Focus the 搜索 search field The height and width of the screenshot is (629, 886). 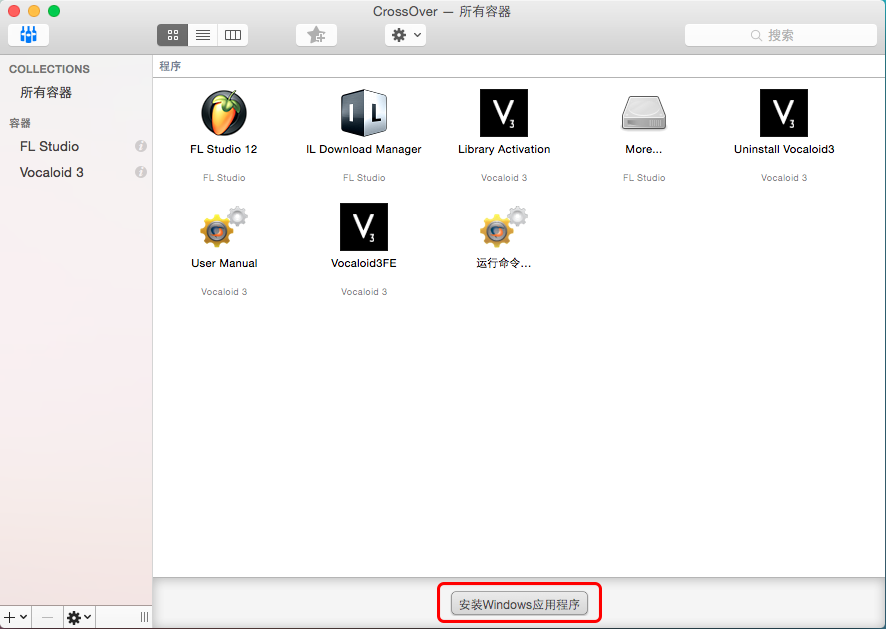[x=780, y=35]
